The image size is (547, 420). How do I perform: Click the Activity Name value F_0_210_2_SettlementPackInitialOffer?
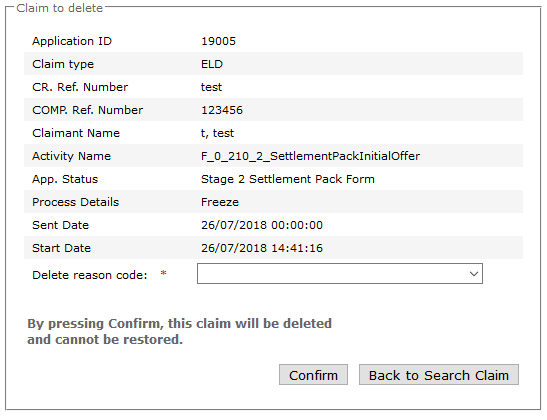(x=310, y=156)
